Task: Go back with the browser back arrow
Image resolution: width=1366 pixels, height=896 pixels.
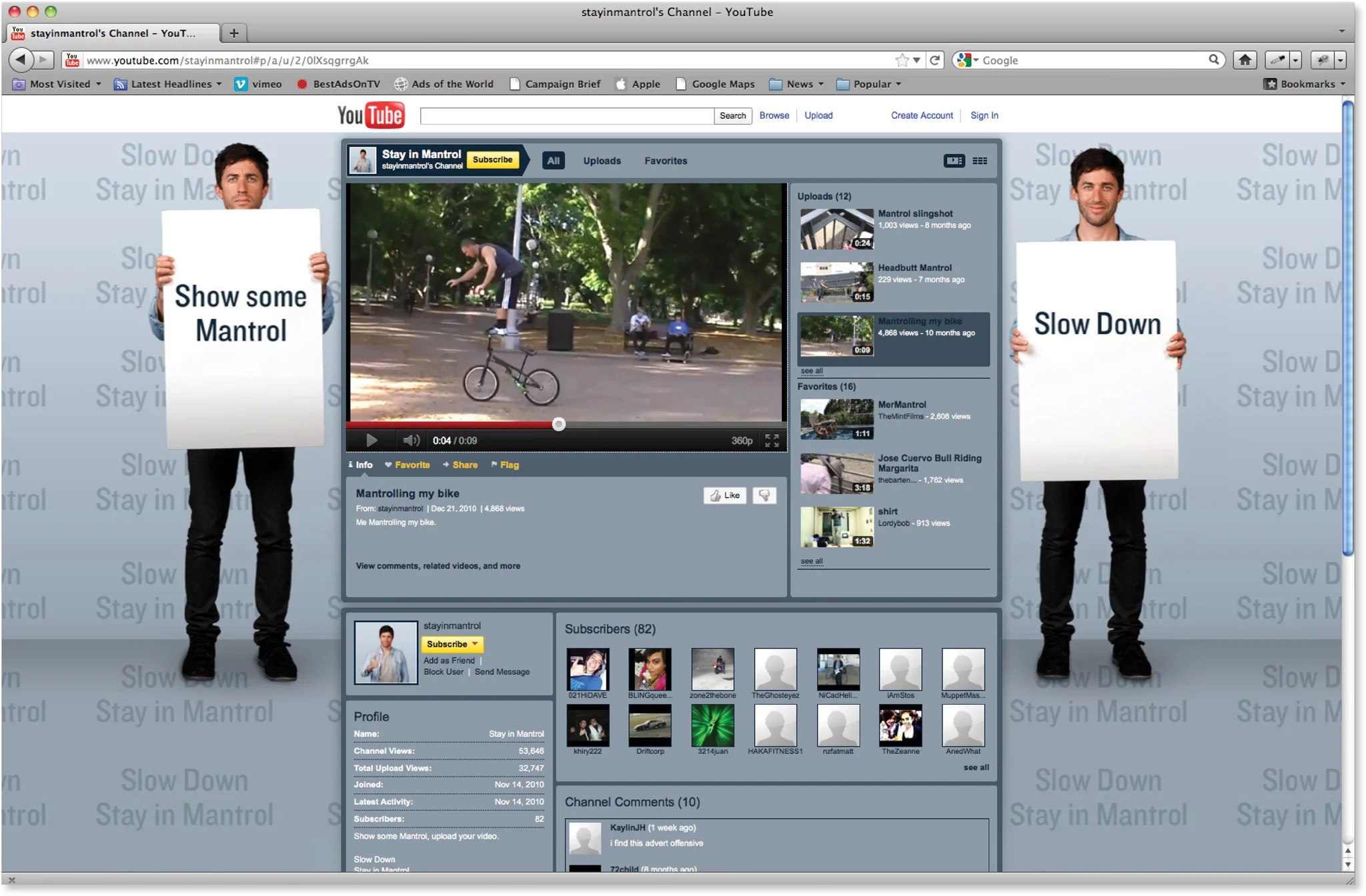Action: click(21, 60)
